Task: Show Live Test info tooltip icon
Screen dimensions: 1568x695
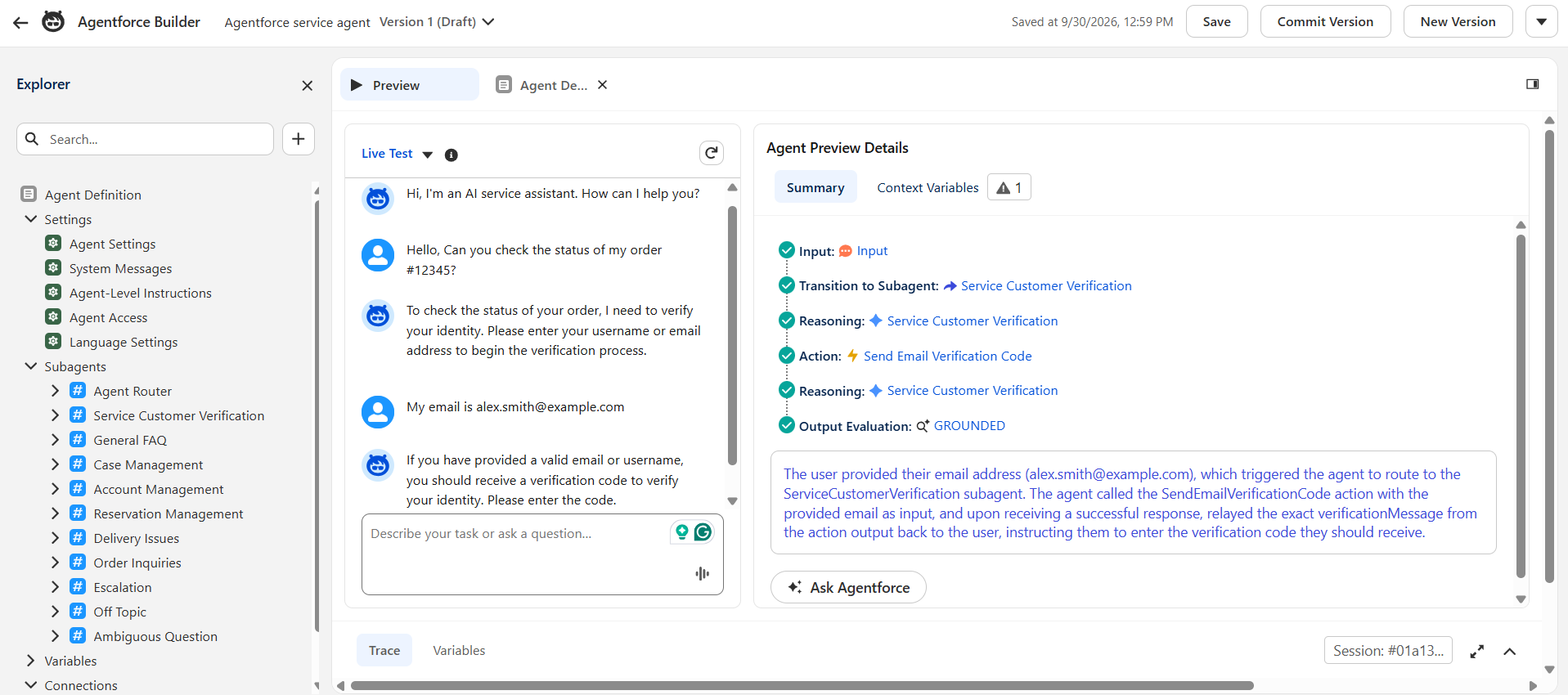Action: pyautogui.click(x=451, y=155)
